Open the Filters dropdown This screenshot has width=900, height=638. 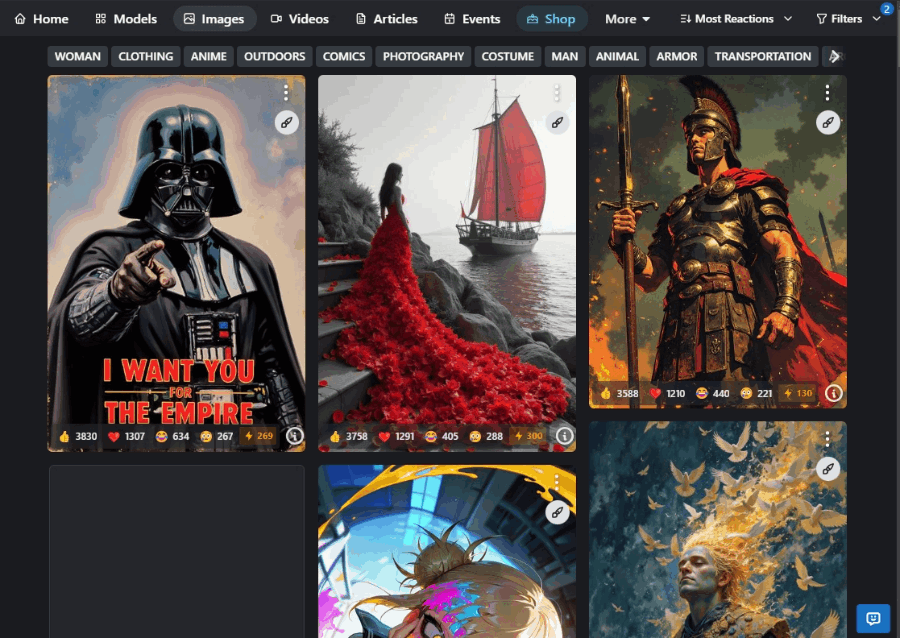[848, 19]
